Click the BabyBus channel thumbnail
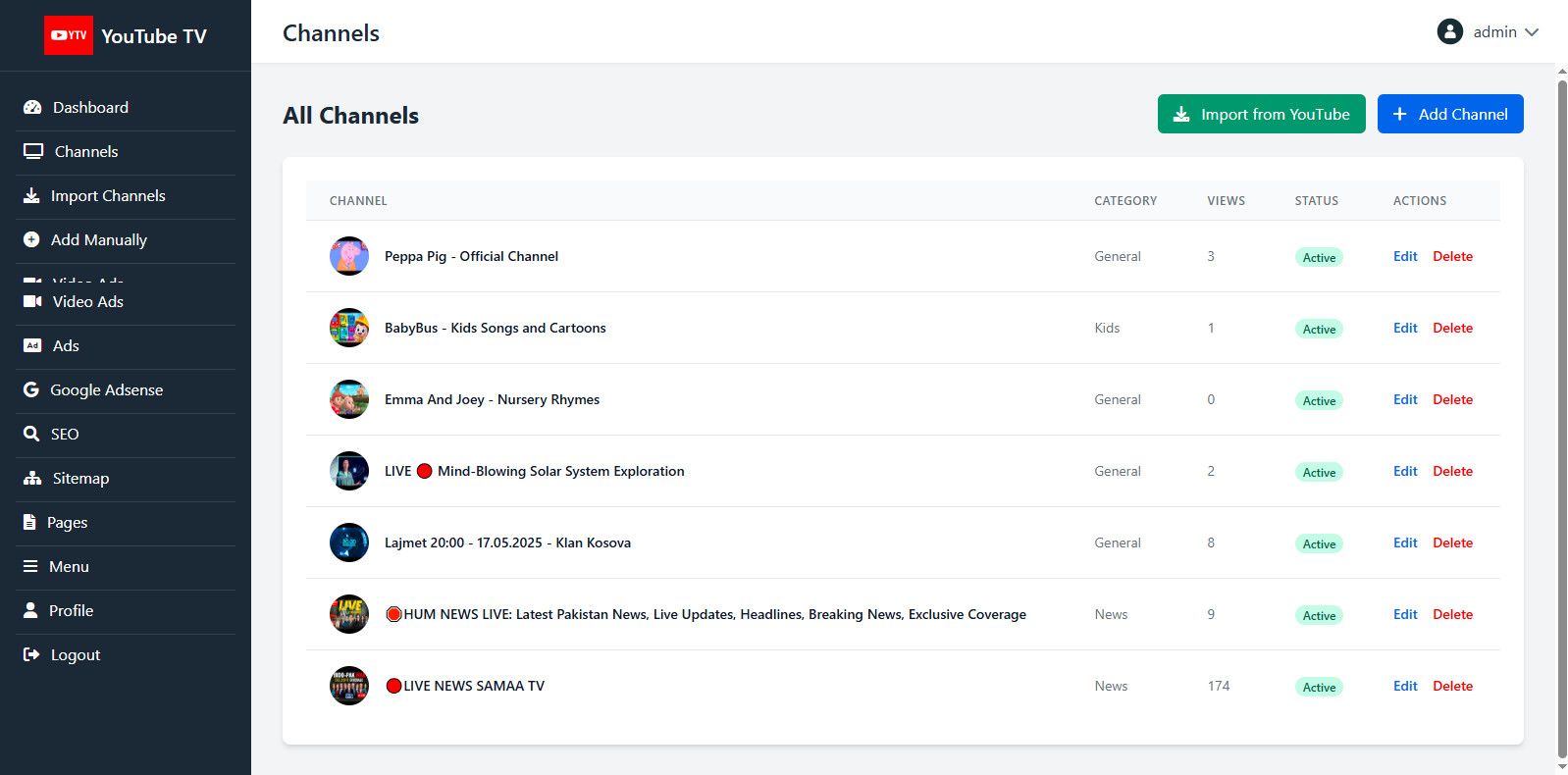The image size is (1568, 775). [349, 328]
